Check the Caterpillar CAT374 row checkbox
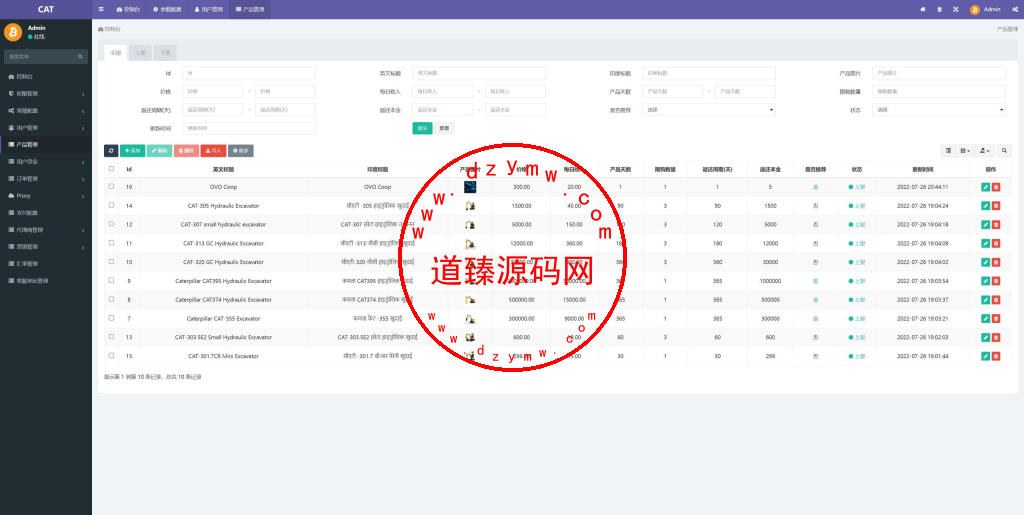 111,299
